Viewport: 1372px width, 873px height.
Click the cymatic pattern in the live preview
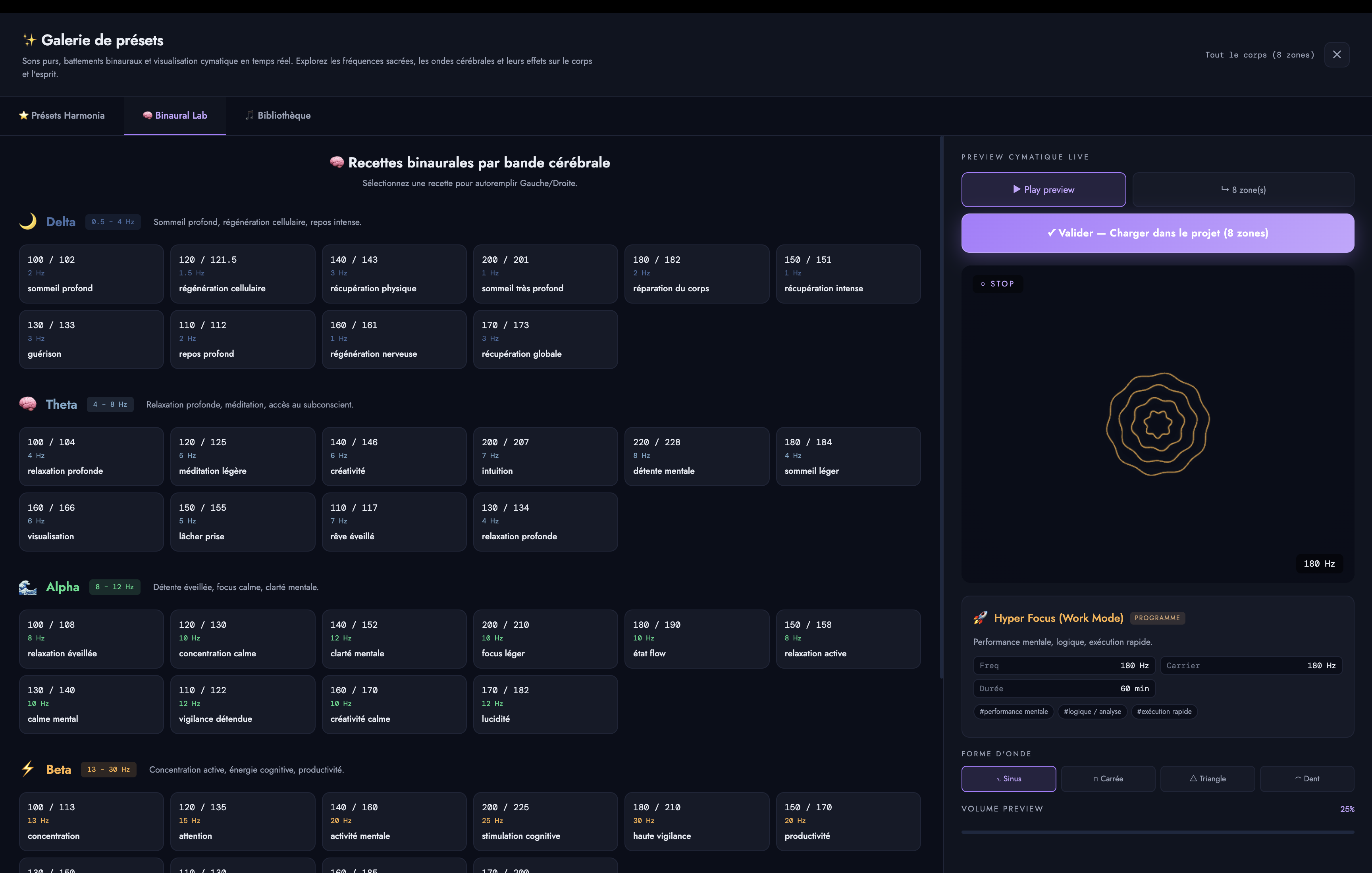point(1158,424)
